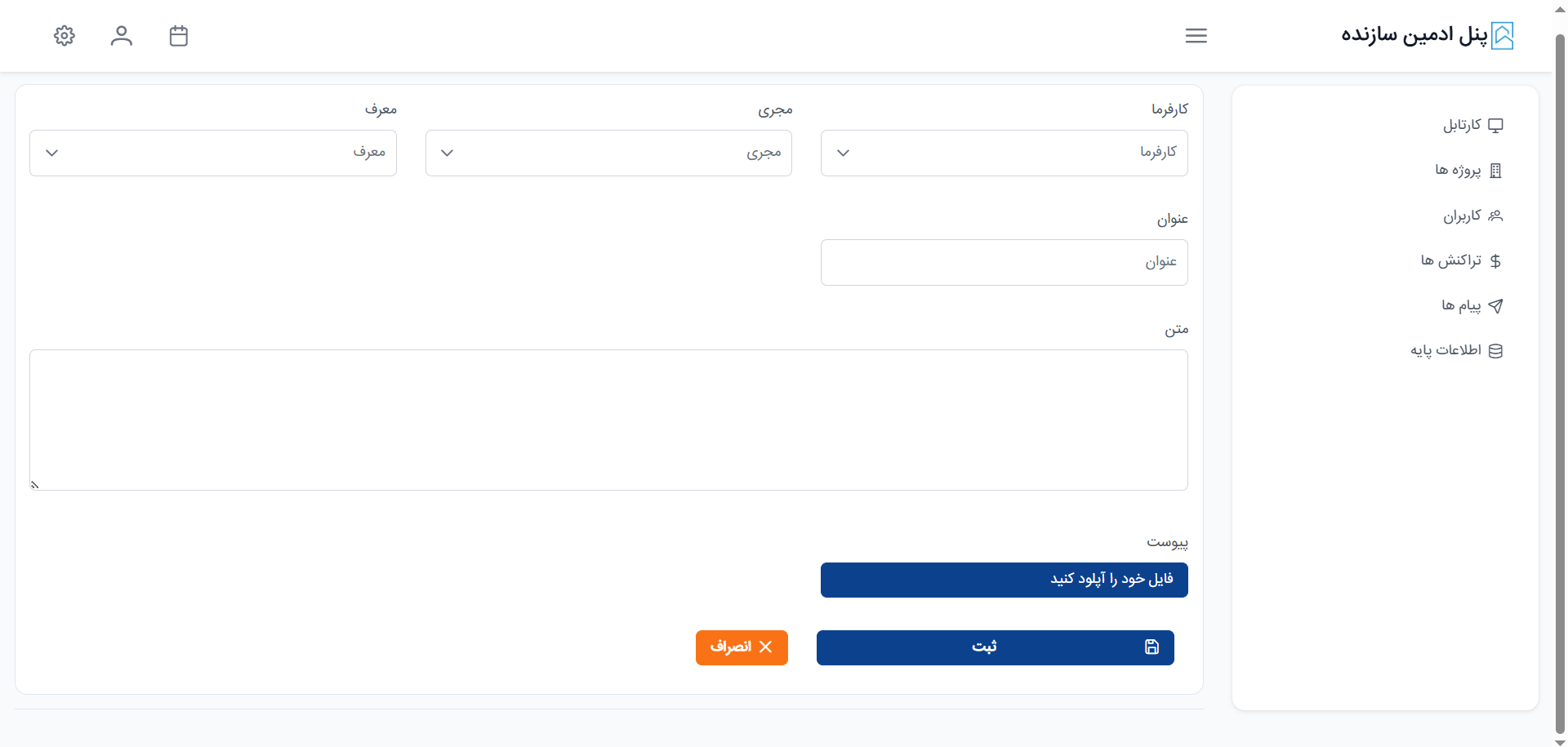The width and height of the screenshot is (1568, 747).
Task: Open the user profile icon
Action: [122, 36]
